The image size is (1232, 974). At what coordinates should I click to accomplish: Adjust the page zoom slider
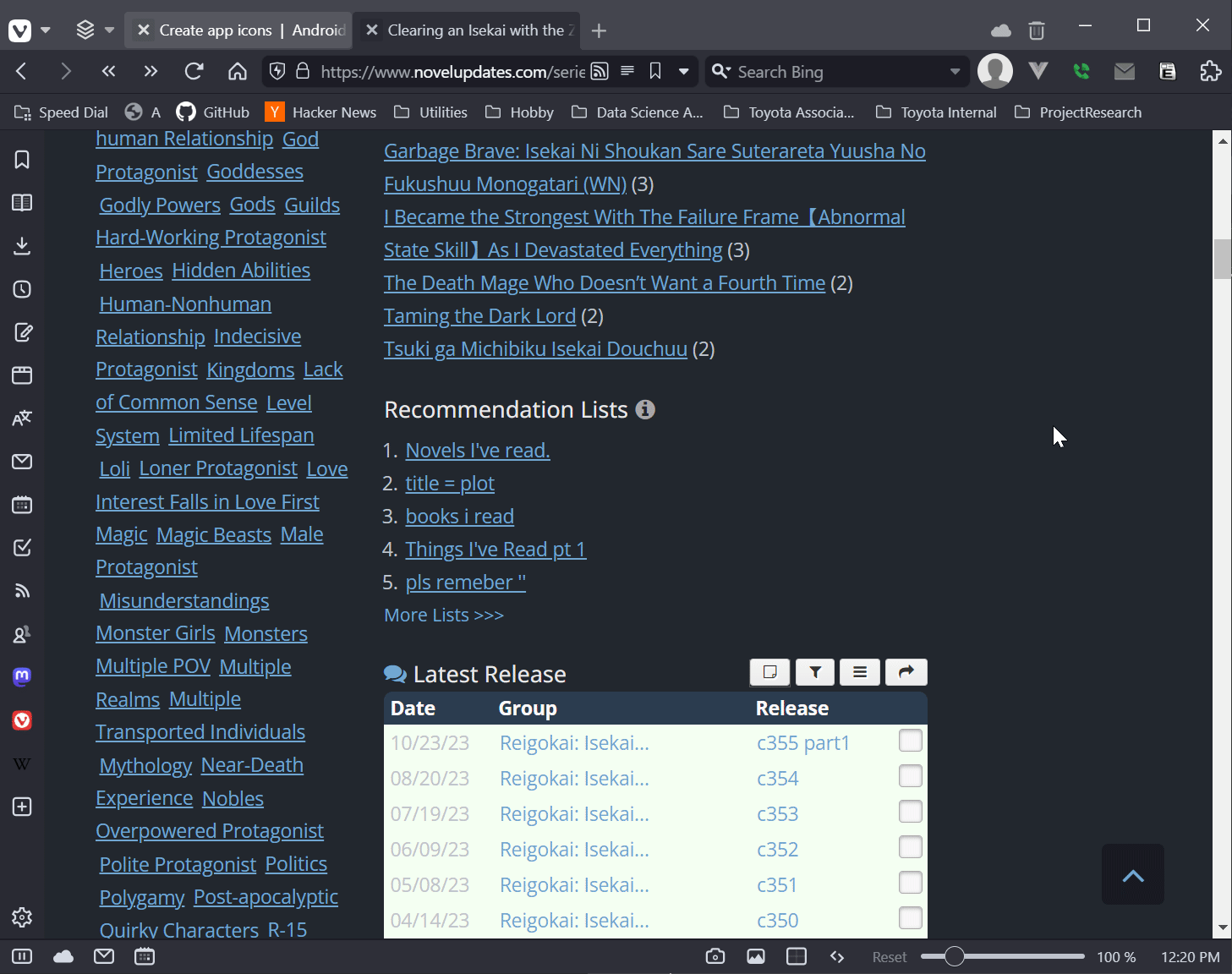click(x=955, y=956)
